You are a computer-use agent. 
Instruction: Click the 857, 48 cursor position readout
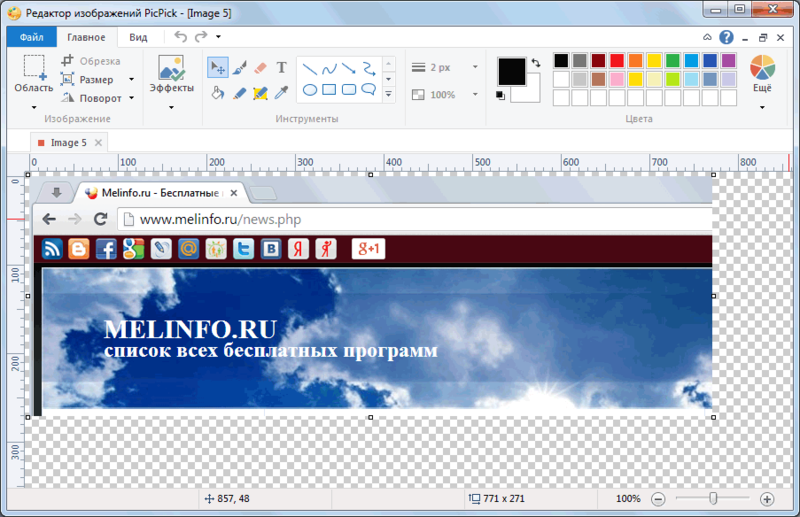click(x=227, y=499)
